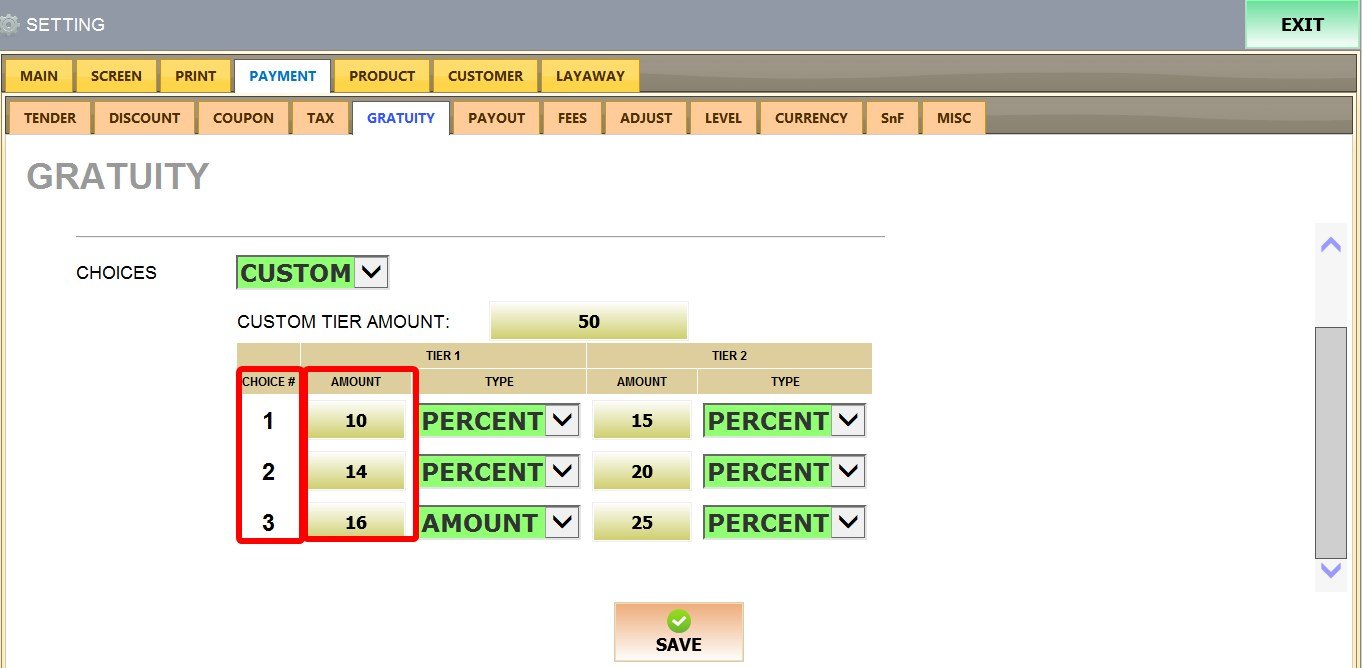Open Tier 1 AMOUNT type dropdown for choice 3
Image resolution: width=1362 pixels, height=668 pixels.
click(x=562, y=522)
